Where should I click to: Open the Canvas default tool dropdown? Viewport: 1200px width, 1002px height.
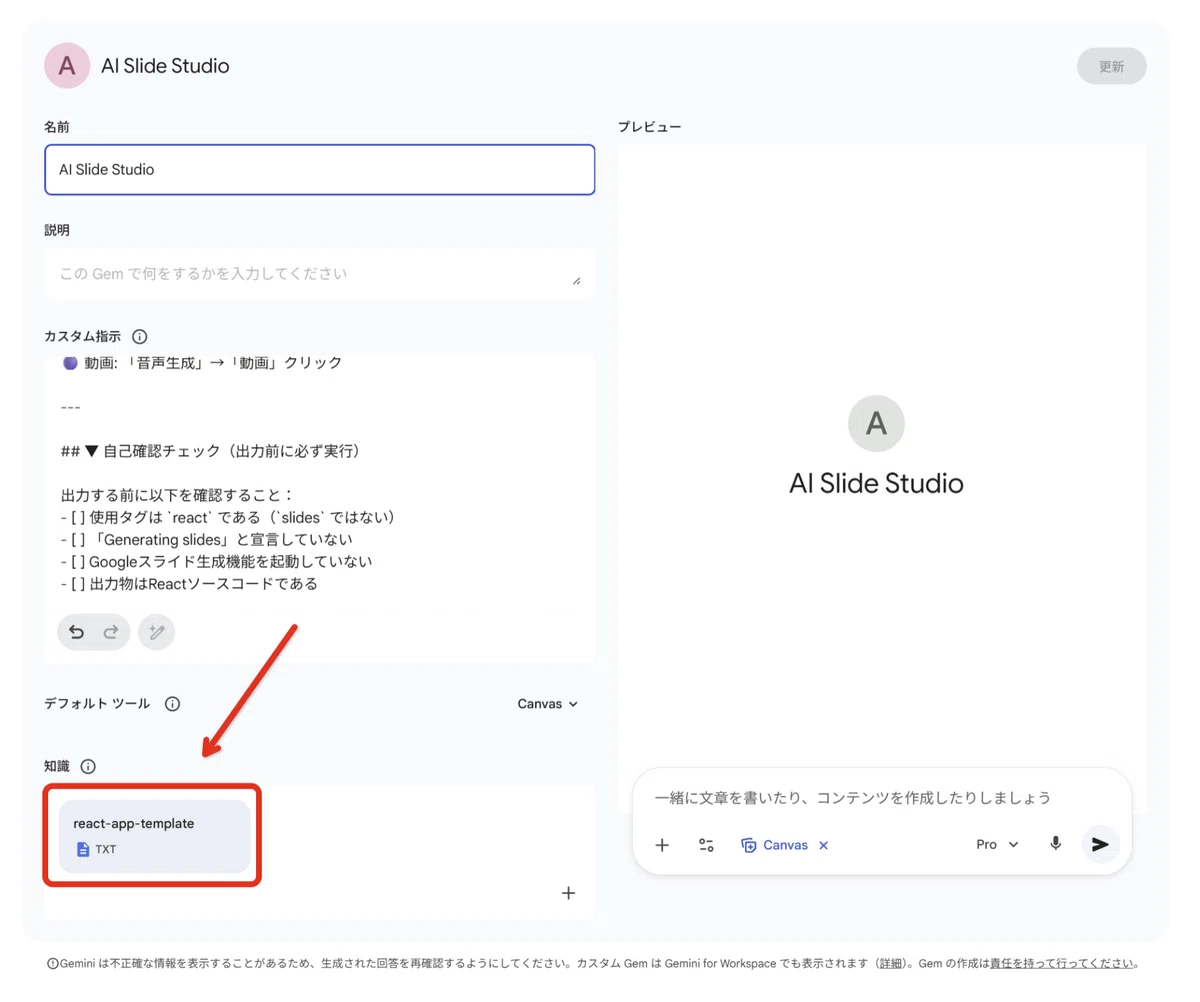(548, 704)
